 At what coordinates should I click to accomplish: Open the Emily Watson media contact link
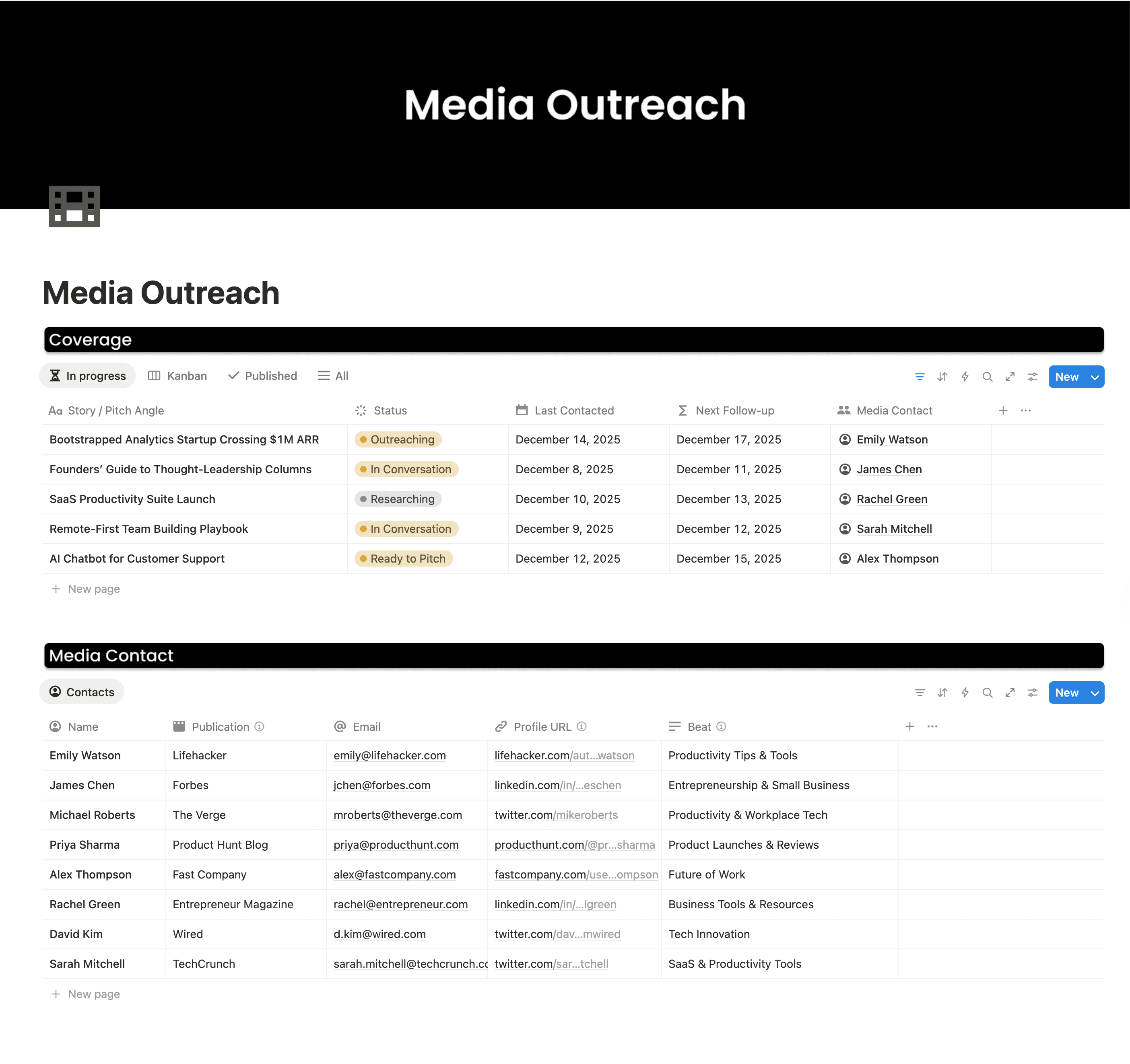tap(891, 439)
